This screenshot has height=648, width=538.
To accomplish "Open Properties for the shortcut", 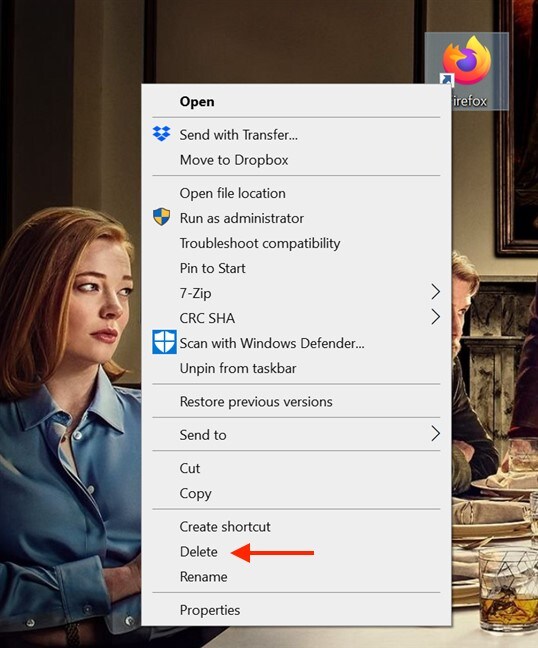I will pyautogui.click(x=296, y=610).
